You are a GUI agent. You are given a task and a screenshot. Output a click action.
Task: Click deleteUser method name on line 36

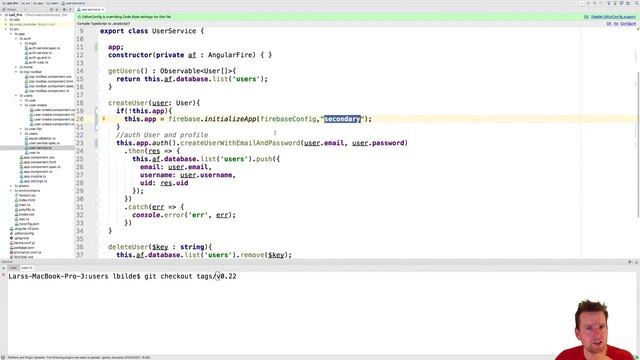[129, 247]
